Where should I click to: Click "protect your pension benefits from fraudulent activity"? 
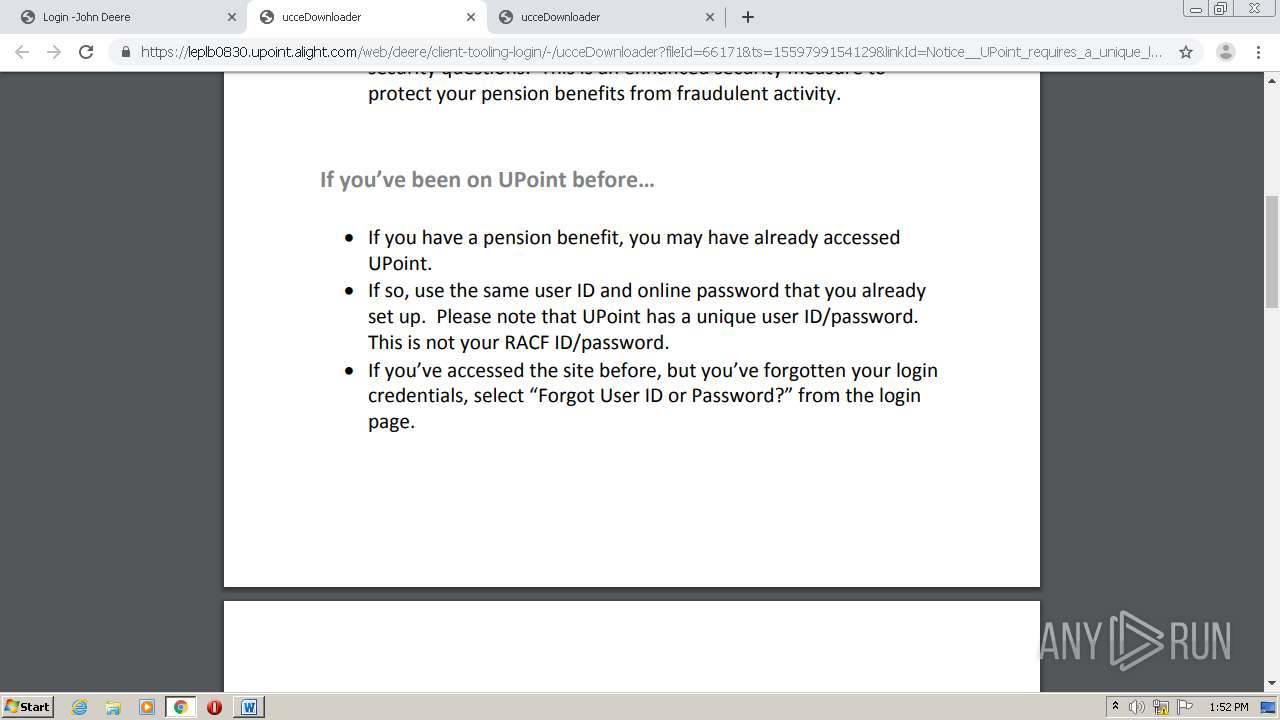[x=604, y=94]
